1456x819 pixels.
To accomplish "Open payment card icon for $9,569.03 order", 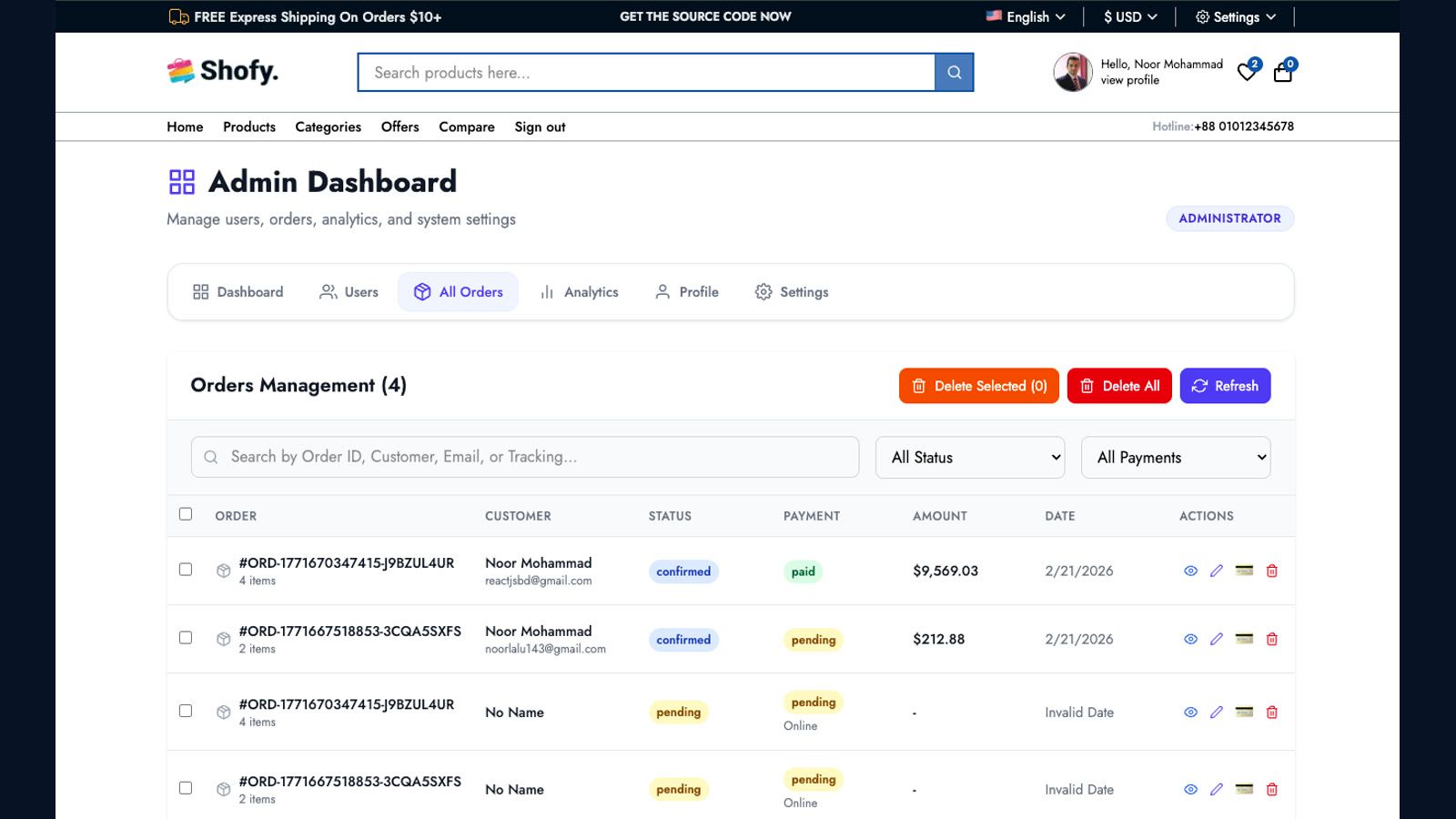I will (1244, 571).
